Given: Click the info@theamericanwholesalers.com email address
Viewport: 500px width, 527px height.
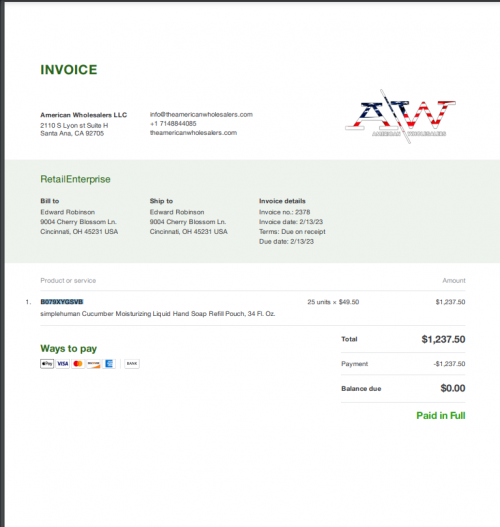Looking at the screenshot, I should pyautogui.click(x=201, y=115).
